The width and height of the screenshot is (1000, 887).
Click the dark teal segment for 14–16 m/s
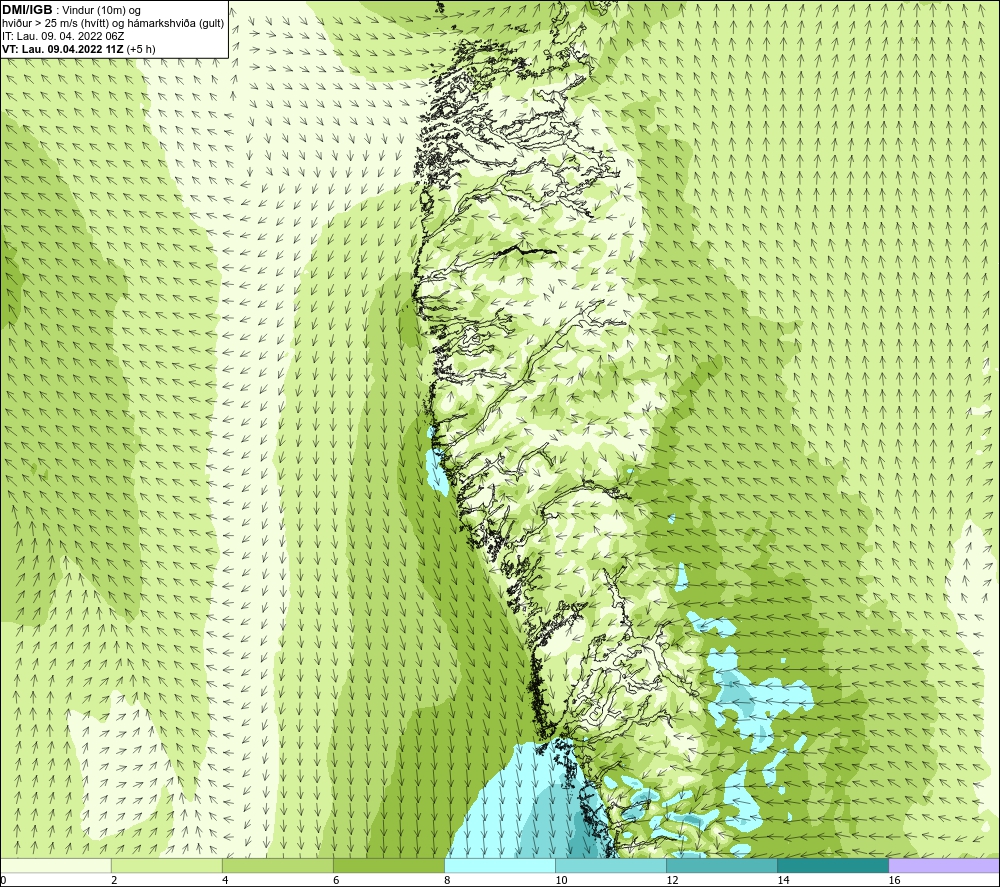[832, 865]
